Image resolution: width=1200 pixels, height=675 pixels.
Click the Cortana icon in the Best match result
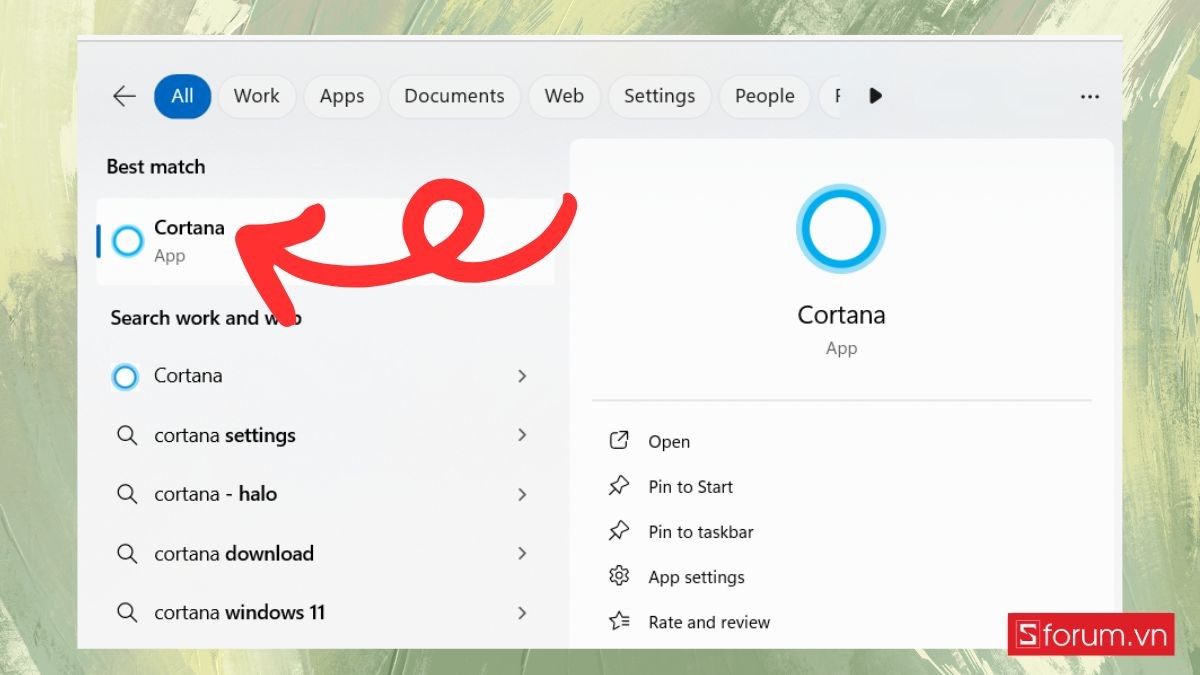pos(128,241)
